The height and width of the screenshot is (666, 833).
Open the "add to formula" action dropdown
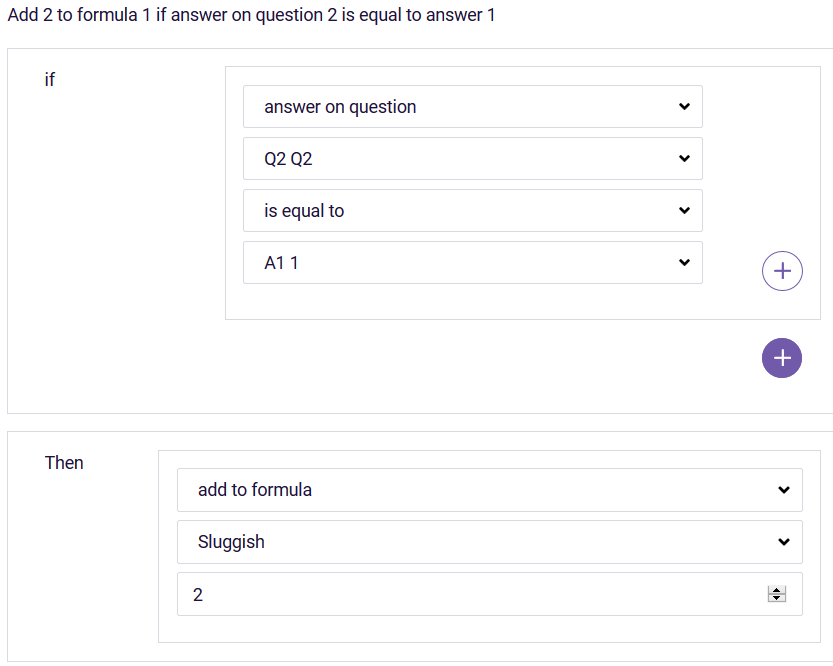pyautogui.click(x=450, y=489)
